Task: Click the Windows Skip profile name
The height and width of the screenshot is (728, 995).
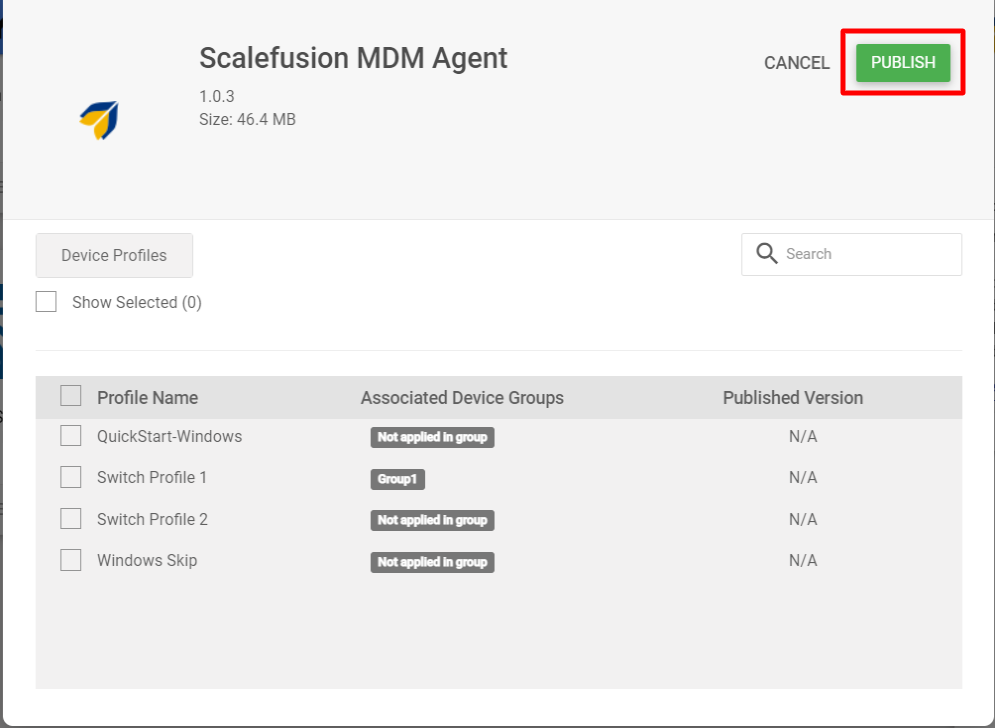Action: click(147, 560)
